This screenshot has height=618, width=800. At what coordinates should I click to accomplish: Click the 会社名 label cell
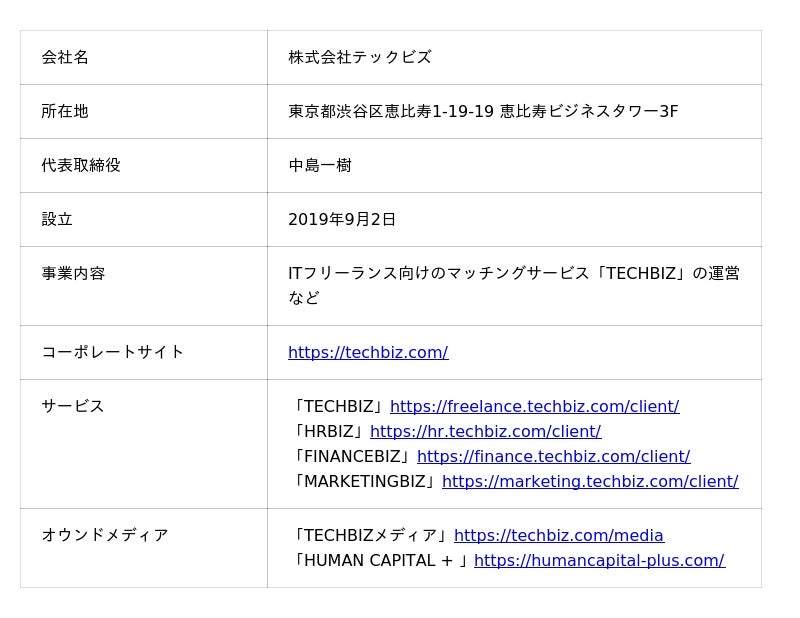tap(144, 58)
